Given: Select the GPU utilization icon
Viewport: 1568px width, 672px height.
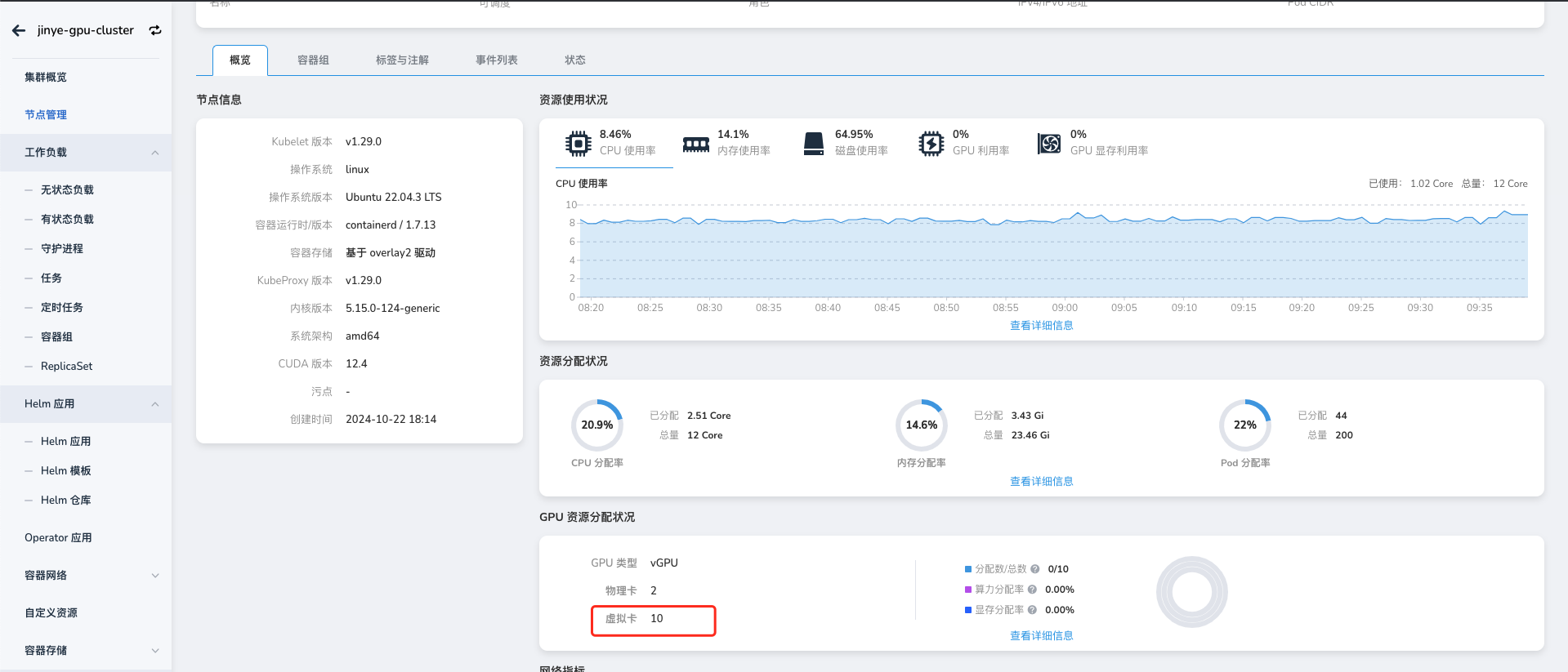Looking at the screenshot, I should [x=931, y=144].
